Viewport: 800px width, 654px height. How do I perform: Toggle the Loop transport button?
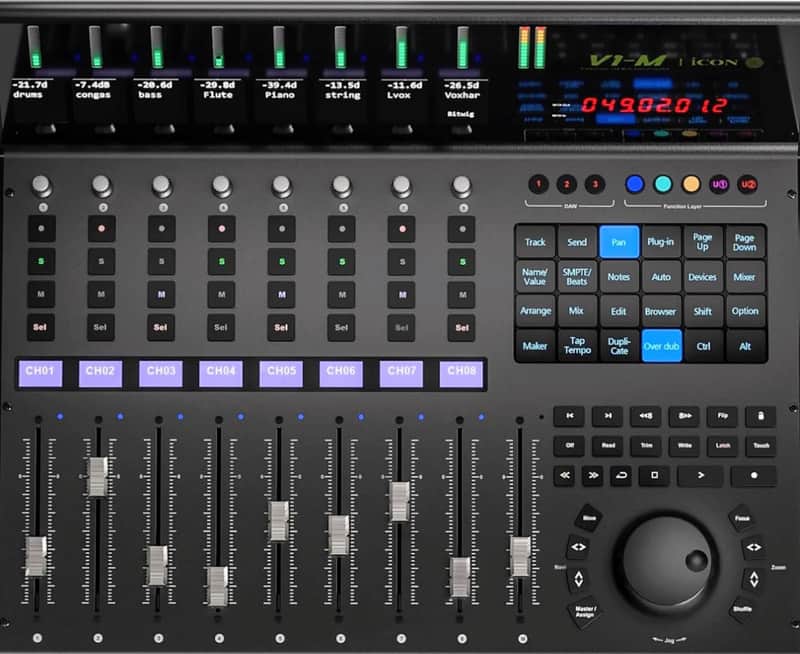621,475
